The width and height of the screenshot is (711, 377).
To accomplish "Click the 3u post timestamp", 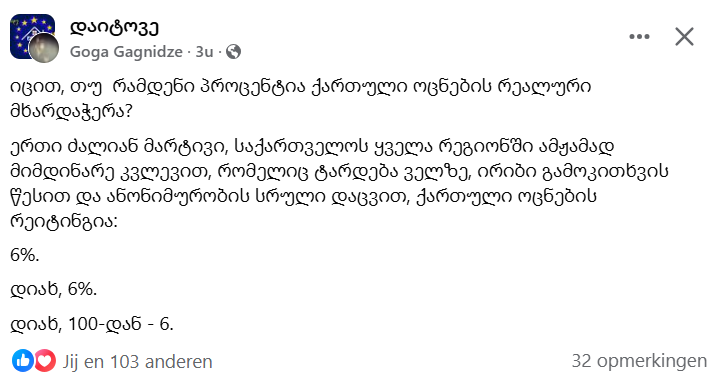I will pos(204,52).
